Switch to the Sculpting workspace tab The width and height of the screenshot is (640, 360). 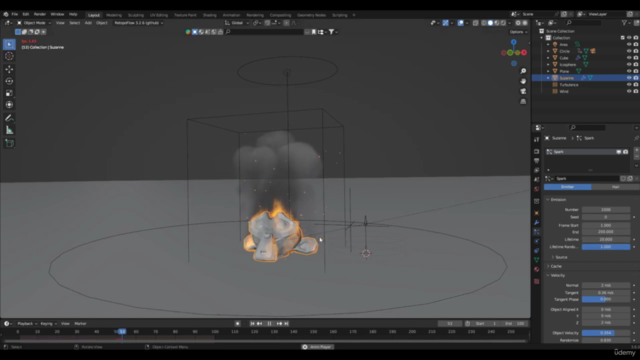(136, 15)
